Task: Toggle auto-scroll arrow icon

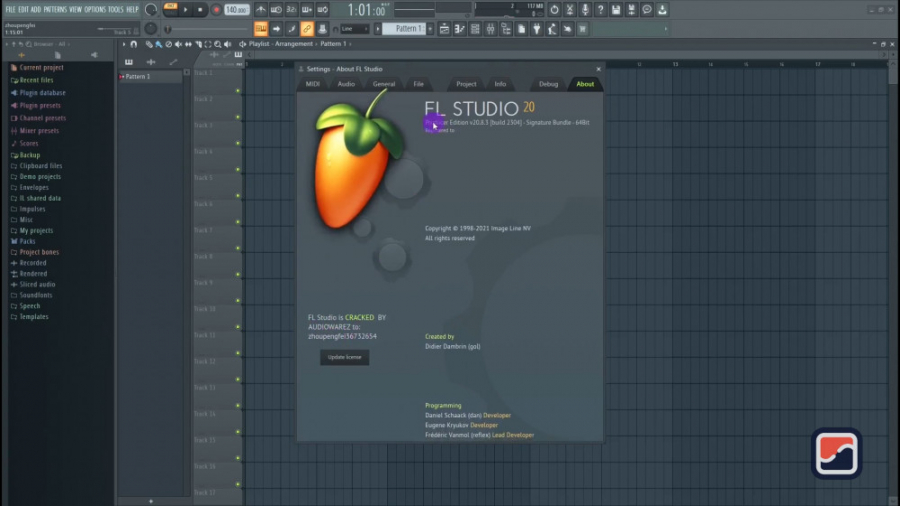Action: tap(276, 29)
